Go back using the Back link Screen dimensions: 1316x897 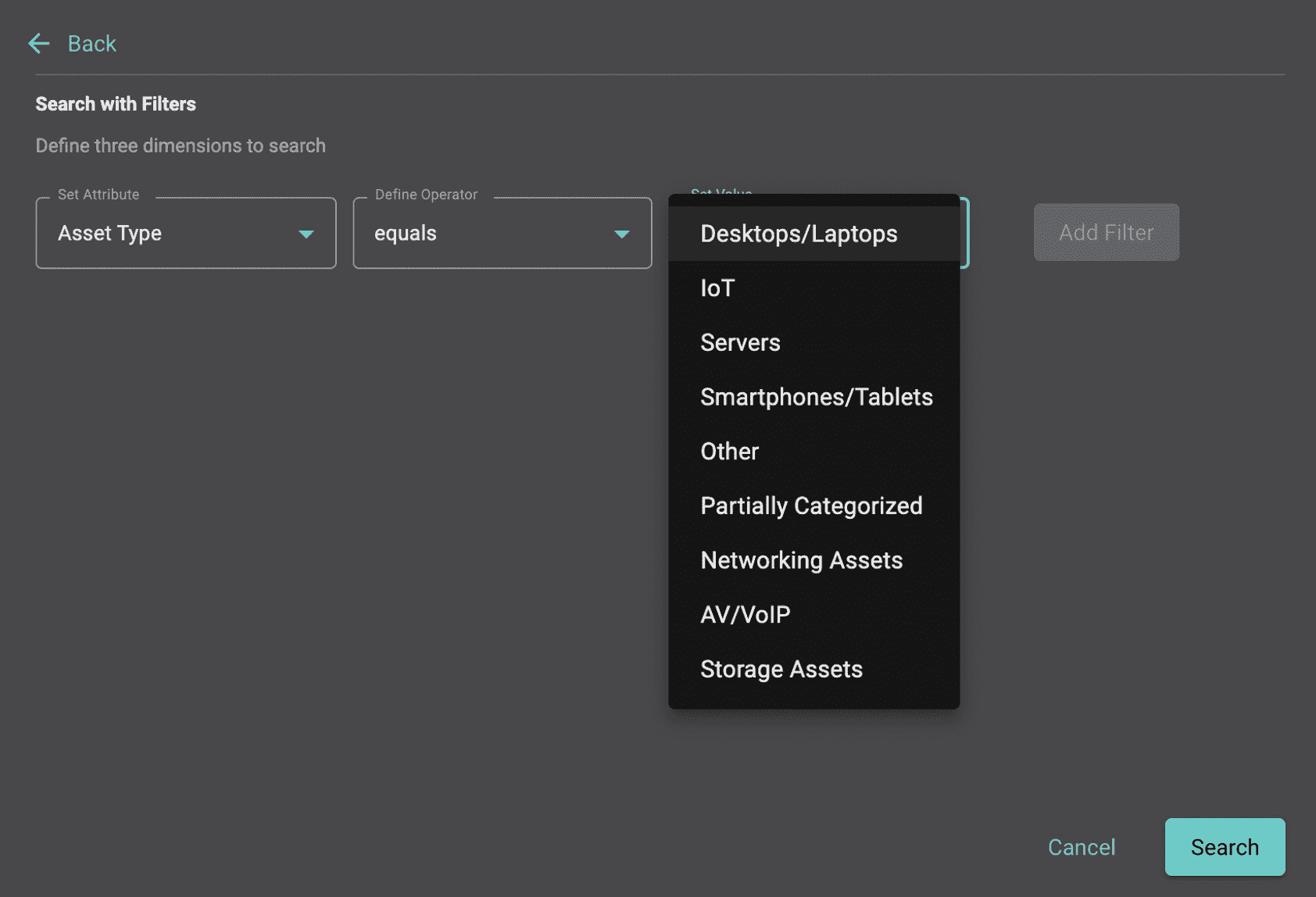click(91, 44)
